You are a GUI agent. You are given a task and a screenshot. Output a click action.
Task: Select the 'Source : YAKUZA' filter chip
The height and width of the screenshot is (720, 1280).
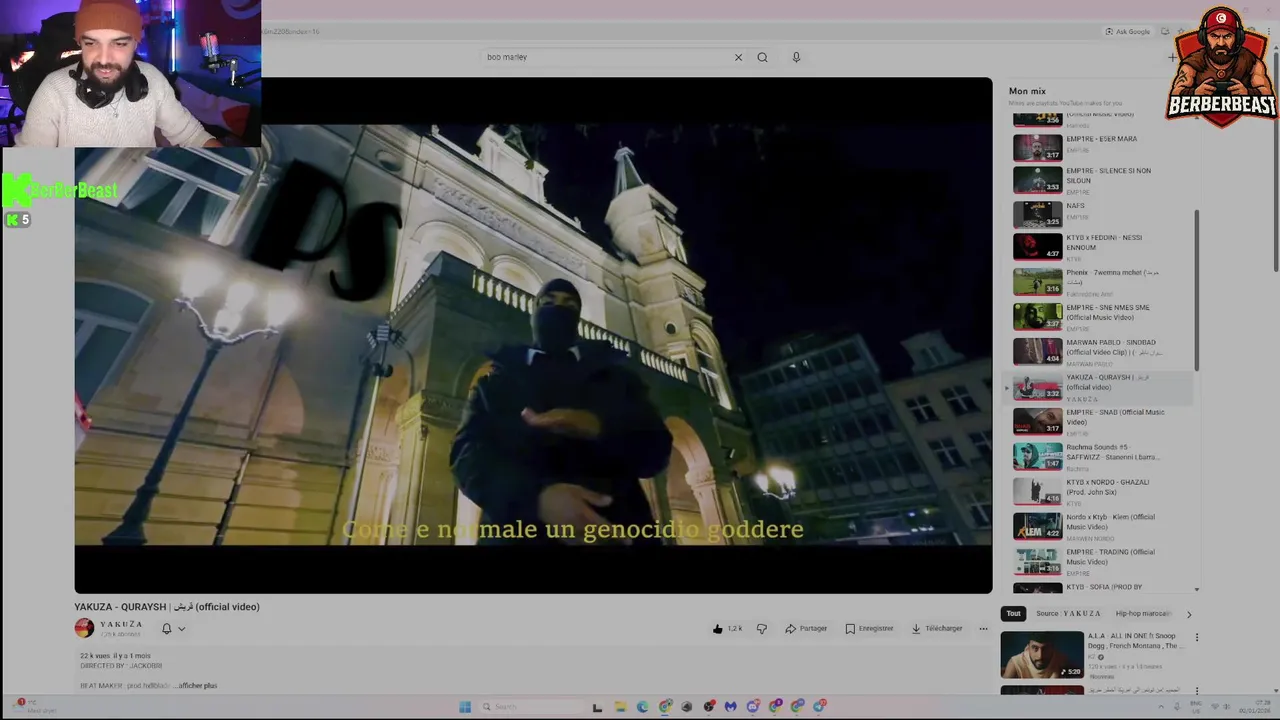pyautogui.click(x=1068, y=613)
